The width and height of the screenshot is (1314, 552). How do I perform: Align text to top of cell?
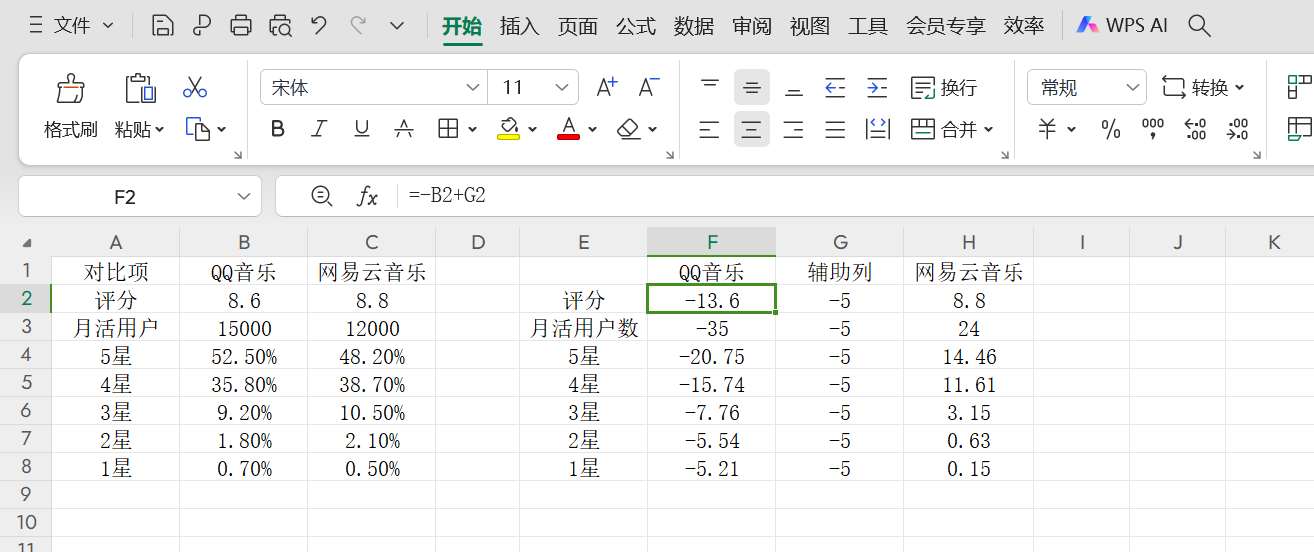point(710,87)
